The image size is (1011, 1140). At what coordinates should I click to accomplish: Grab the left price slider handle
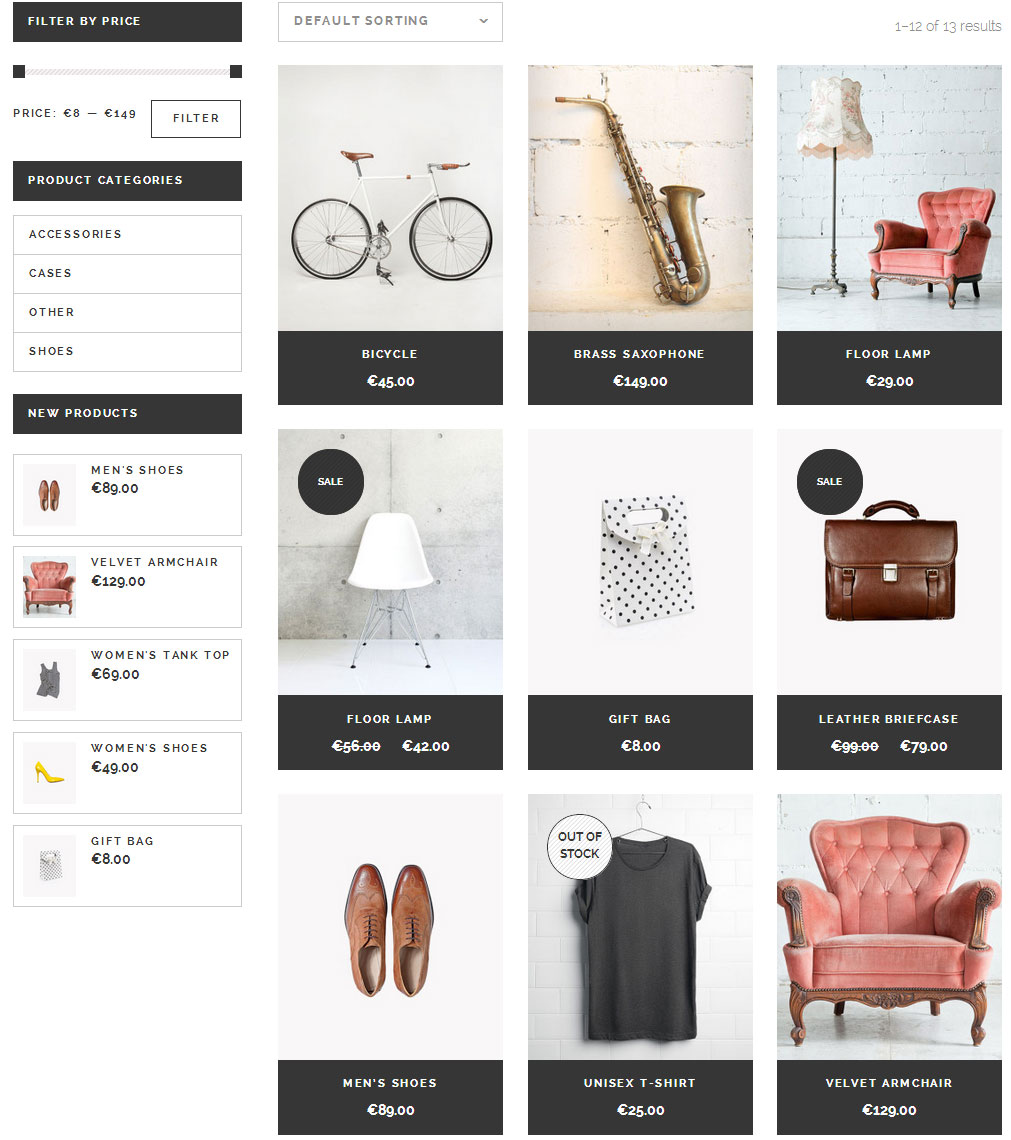(x=19, y=71)
